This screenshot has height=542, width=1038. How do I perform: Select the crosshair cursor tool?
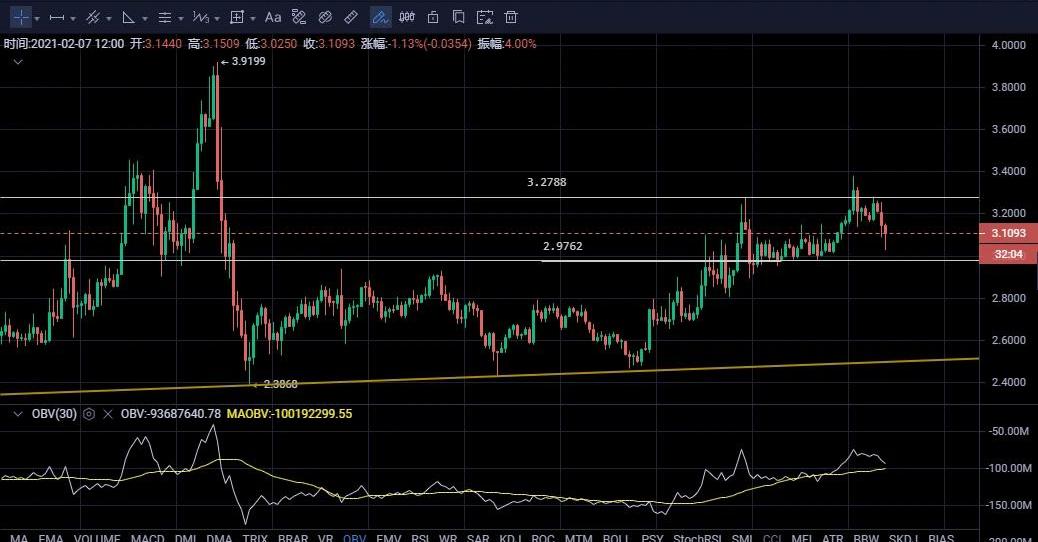pyautogui.click(x=20, y=17)
